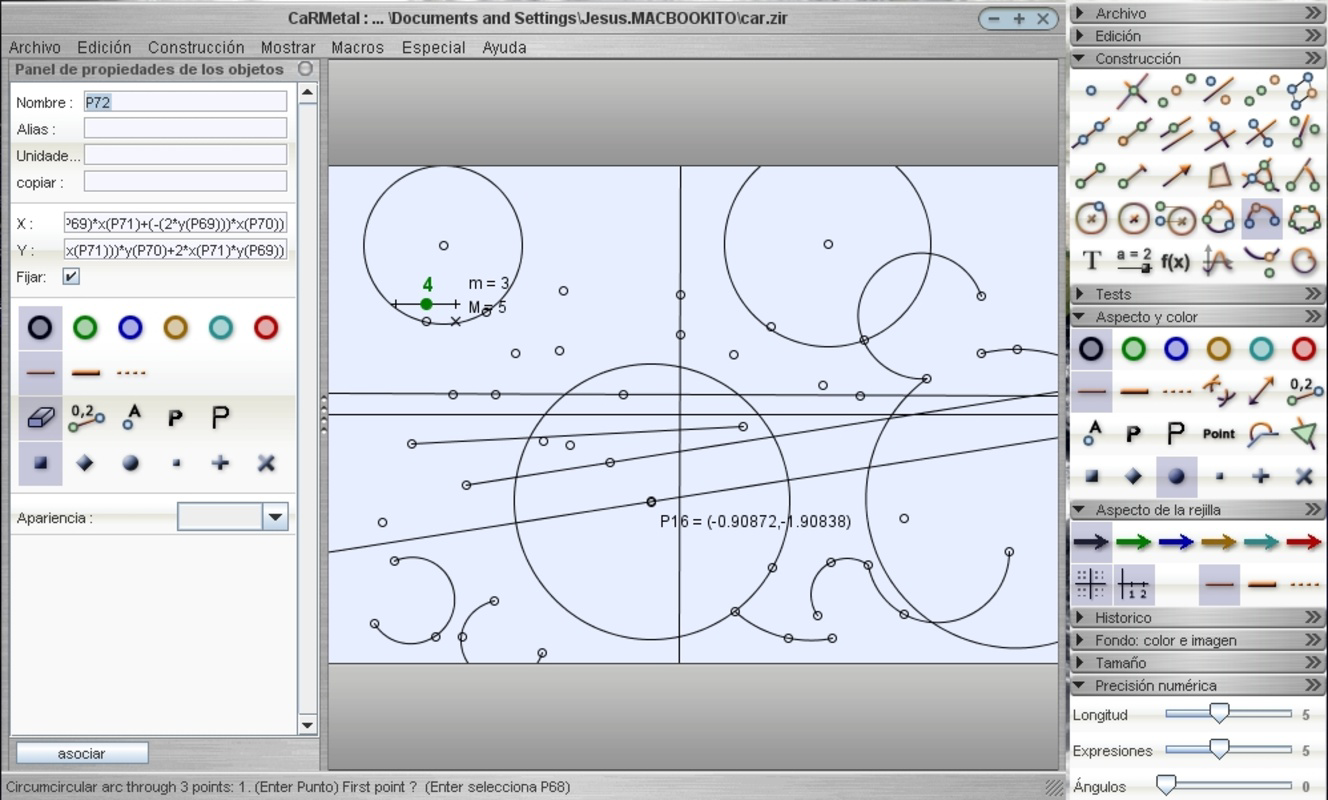Pick green color in properties panel
1328x800 pixels.
tap(85, 327)
